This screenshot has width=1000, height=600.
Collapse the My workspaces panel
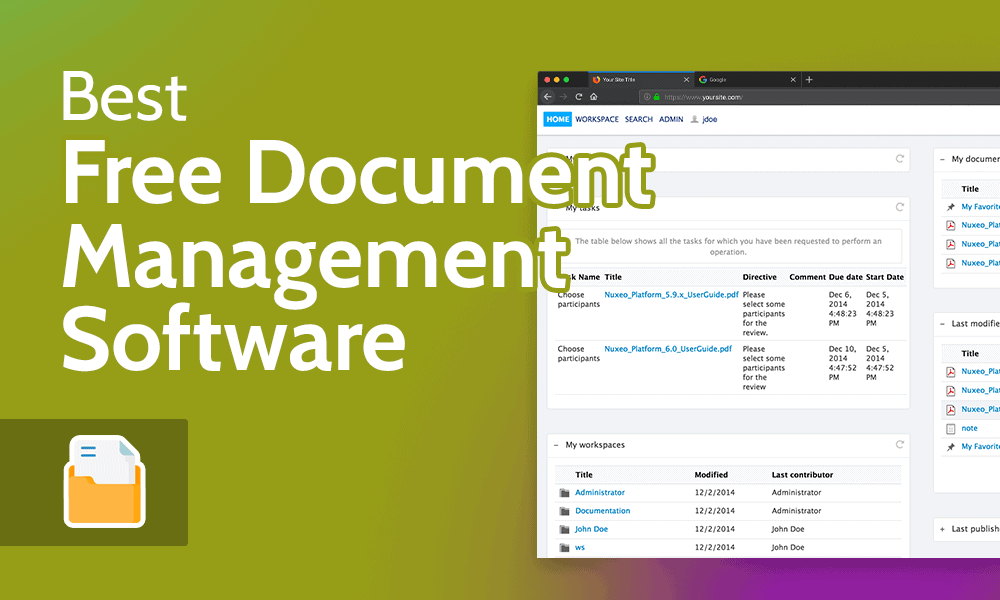coord(556,445)
